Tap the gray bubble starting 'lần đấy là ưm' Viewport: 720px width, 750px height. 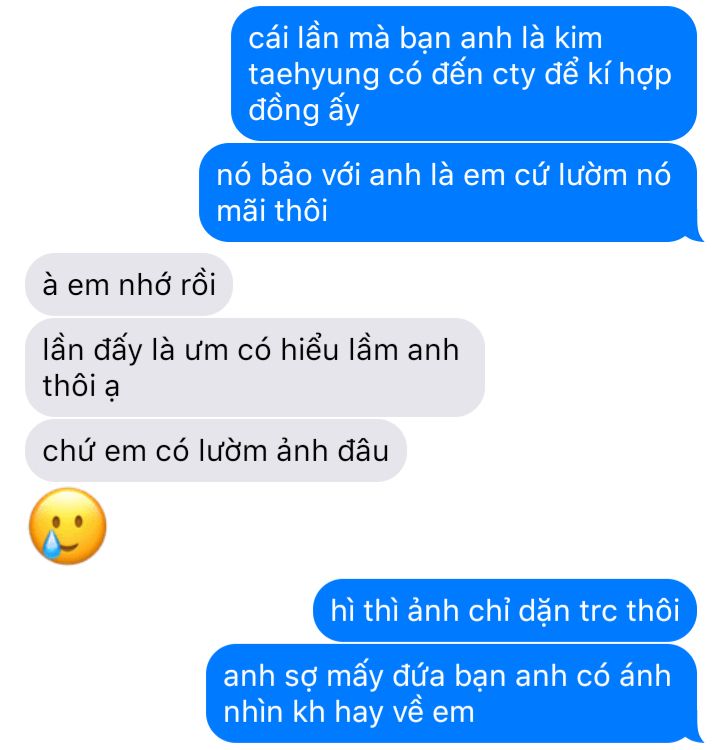pyautogui.click(x=255, y=367)
